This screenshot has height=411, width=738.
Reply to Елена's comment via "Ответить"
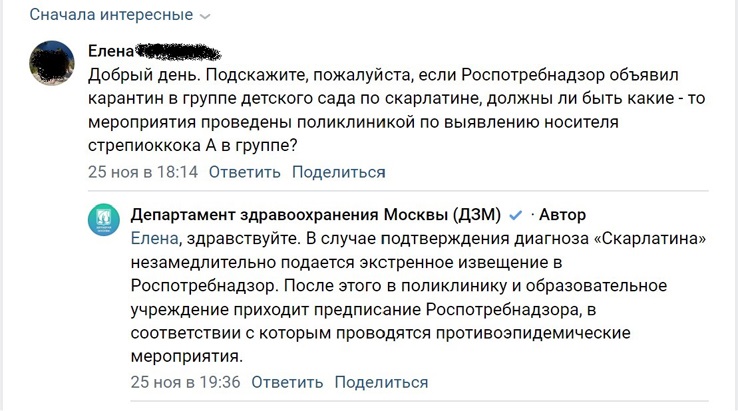click(x=245, y=172)
